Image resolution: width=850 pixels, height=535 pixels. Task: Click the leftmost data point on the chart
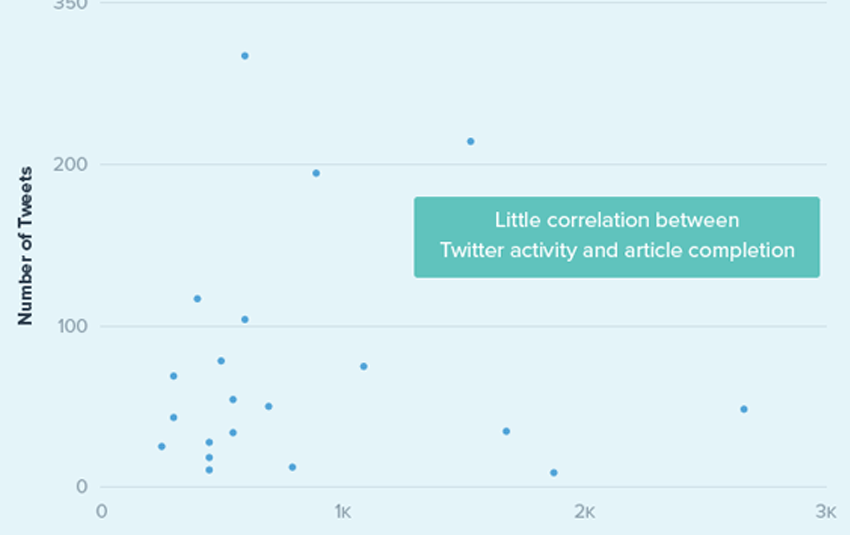[x=161, y=446]
